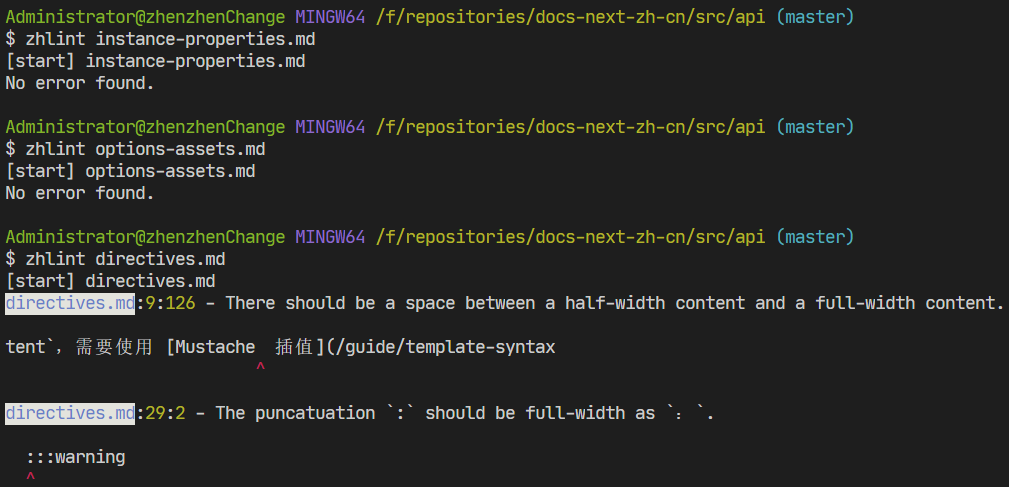The image size is (1009, 487).
Task: Click the highlighted directives.md link at line 29:2
Action: coord(69,413)
